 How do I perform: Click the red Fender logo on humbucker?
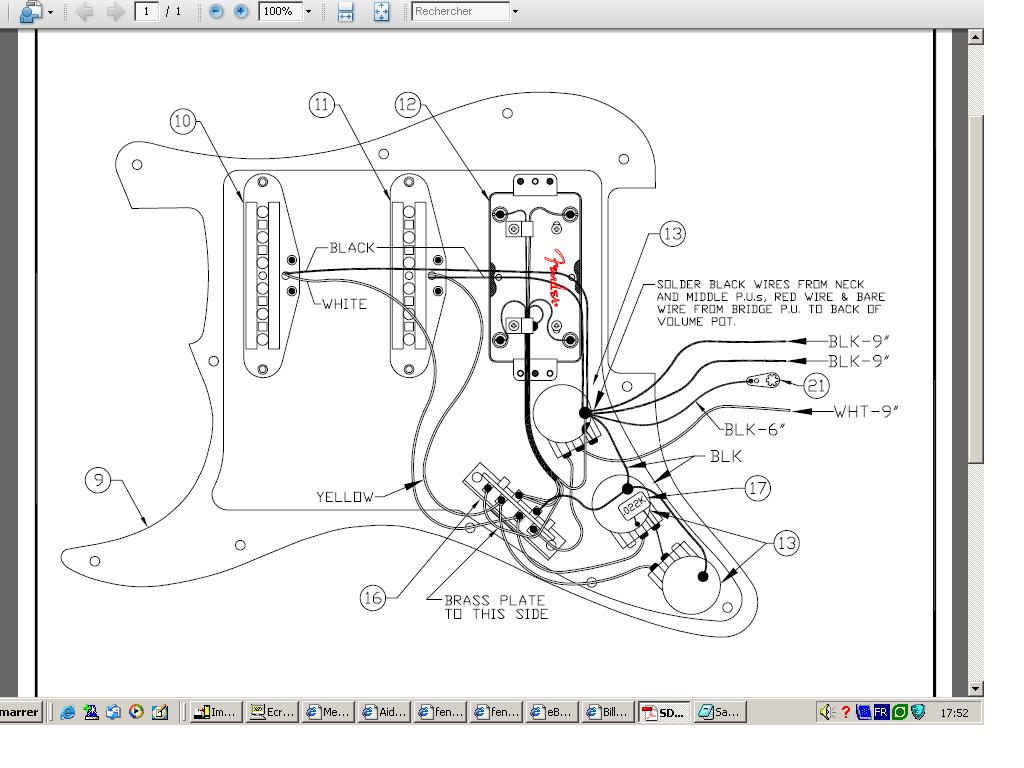tap(554, 278)
